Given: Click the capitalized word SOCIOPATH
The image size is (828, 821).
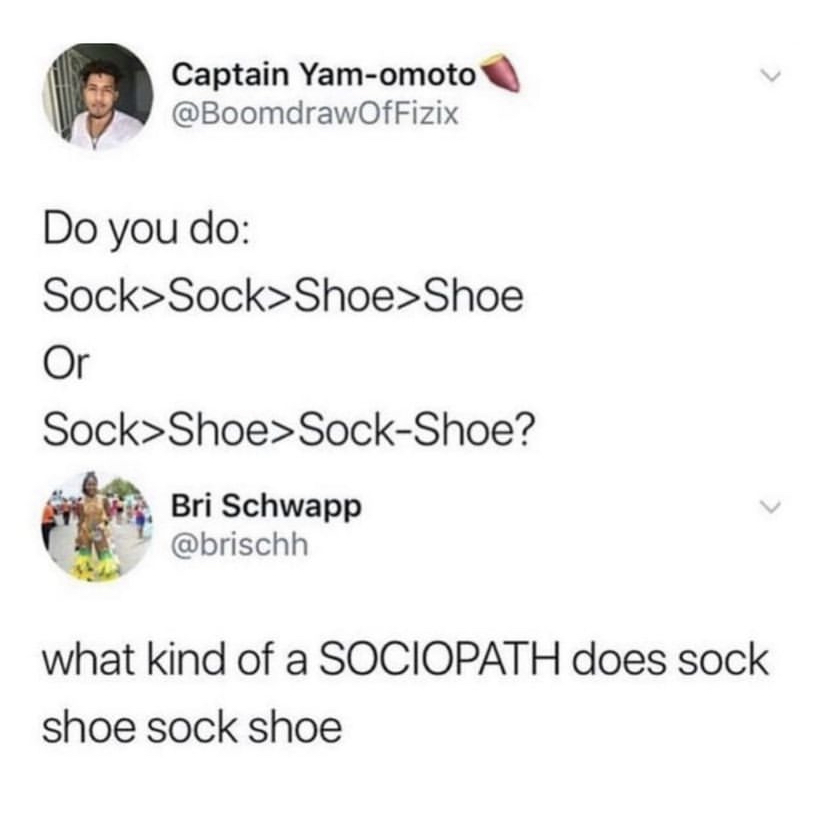Looking at the screenshot, I should pyautogui.click(x=439, y=660).
